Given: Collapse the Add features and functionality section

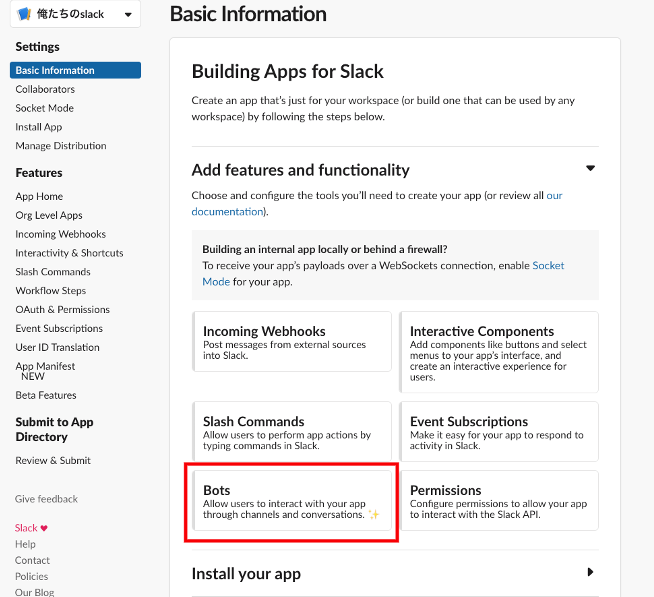Looking at the screenshot, I should pos(590,169).
